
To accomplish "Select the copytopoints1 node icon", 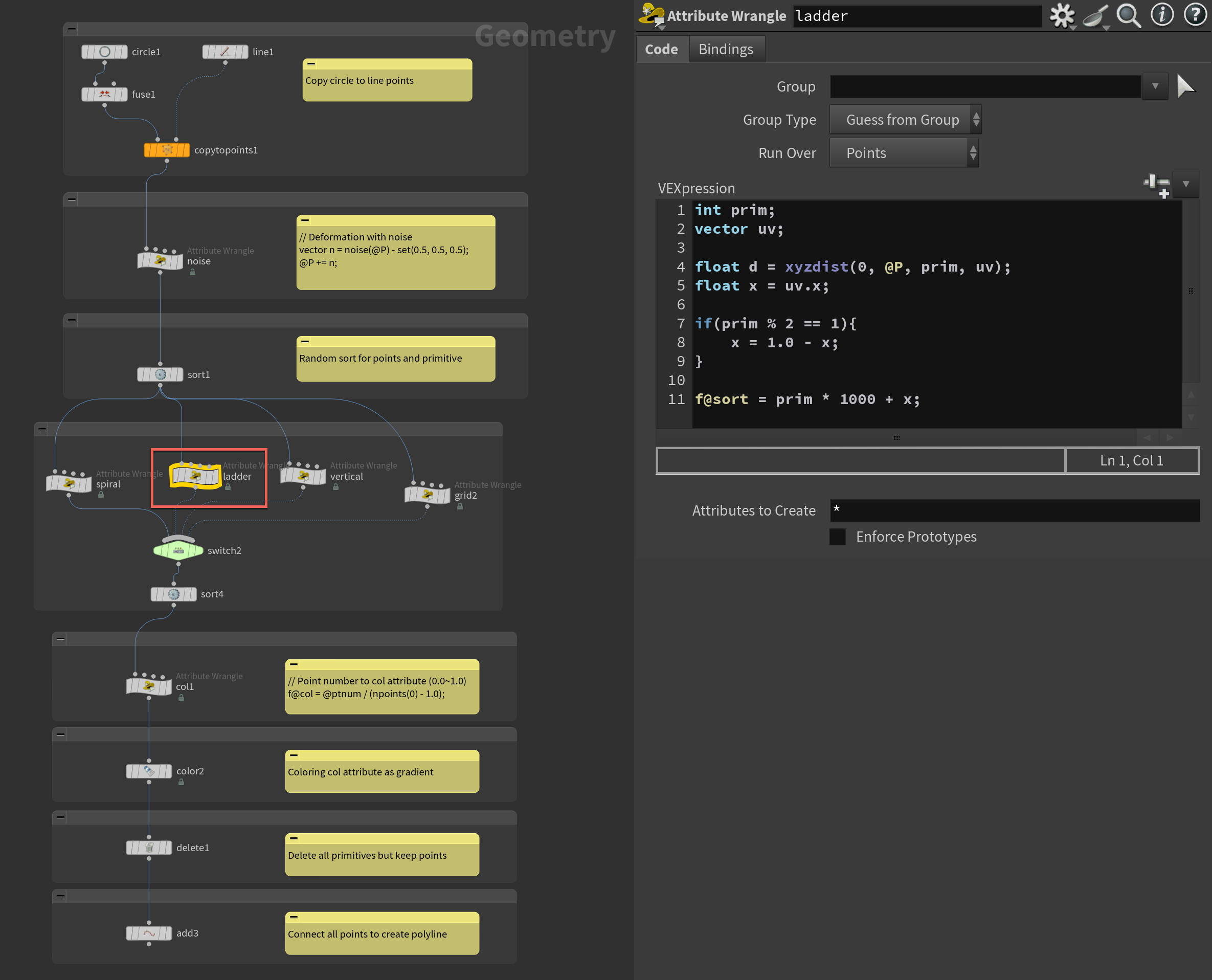I will [x=167, y=150].
